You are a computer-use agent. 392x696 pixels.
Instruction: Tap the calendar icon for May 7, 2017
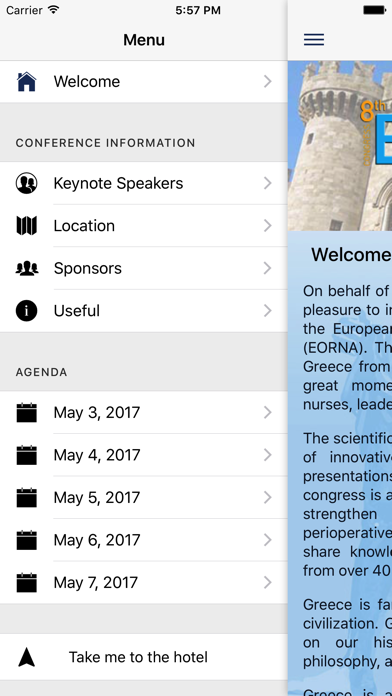[x=27, y=582]
